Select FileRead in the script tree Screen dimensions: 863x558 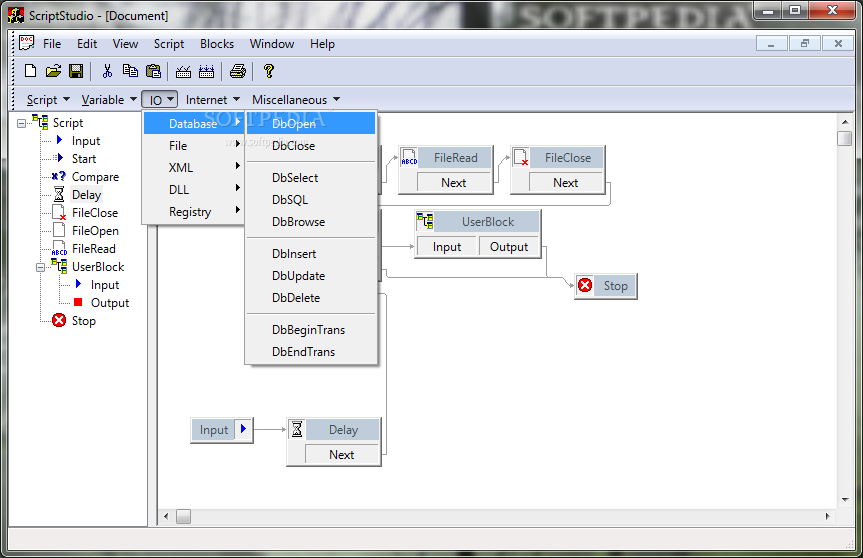coord(94,249)
